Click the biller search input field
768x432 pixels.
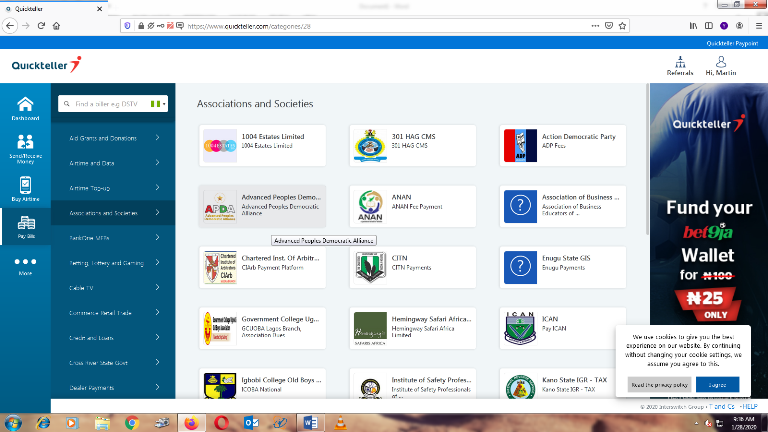(107, 103)
